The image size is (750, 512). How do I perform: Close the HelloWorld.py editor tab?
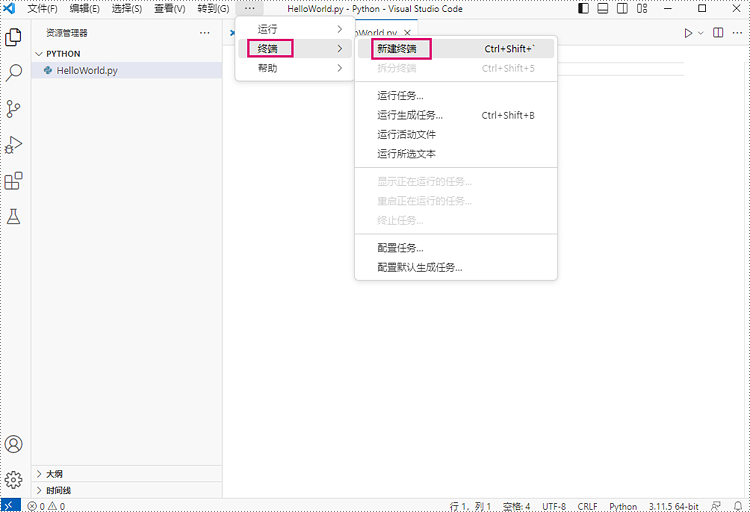click(x=407, y=33)
